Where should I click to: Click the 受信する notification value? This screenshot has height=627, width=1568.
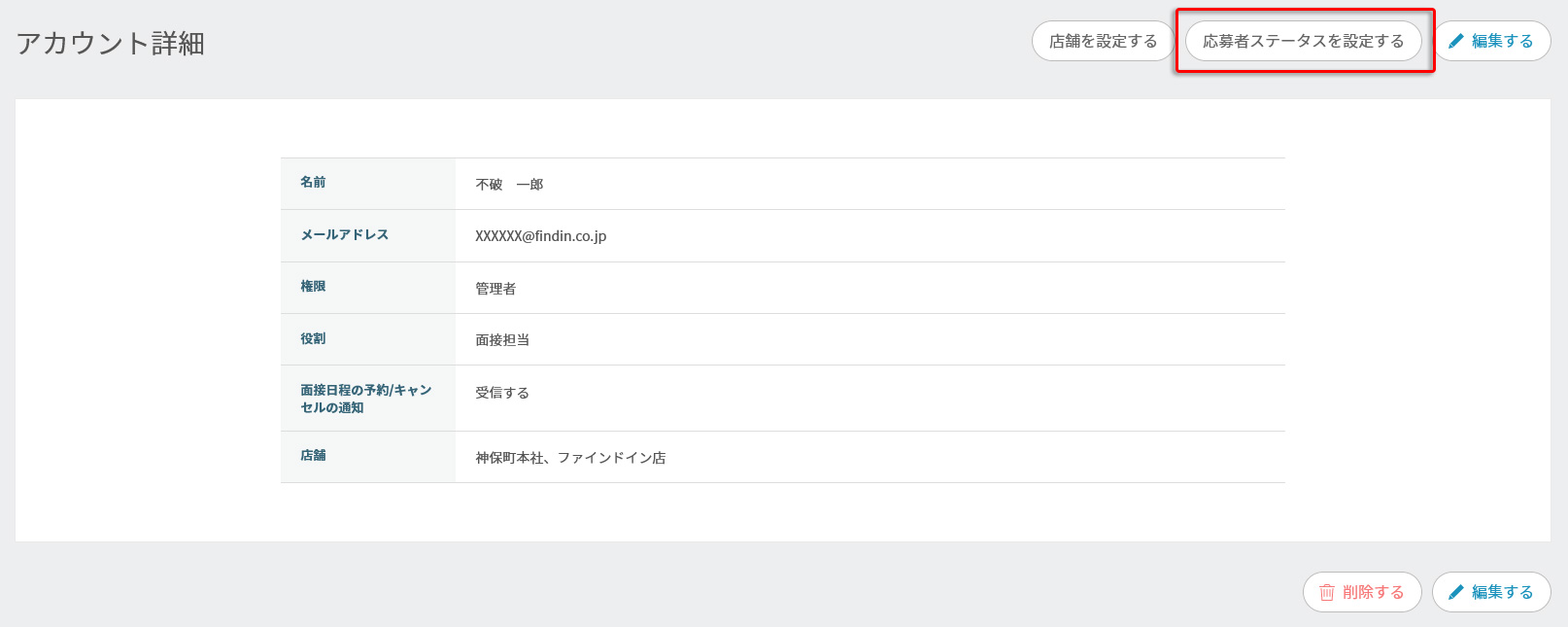tap(502, 393)
